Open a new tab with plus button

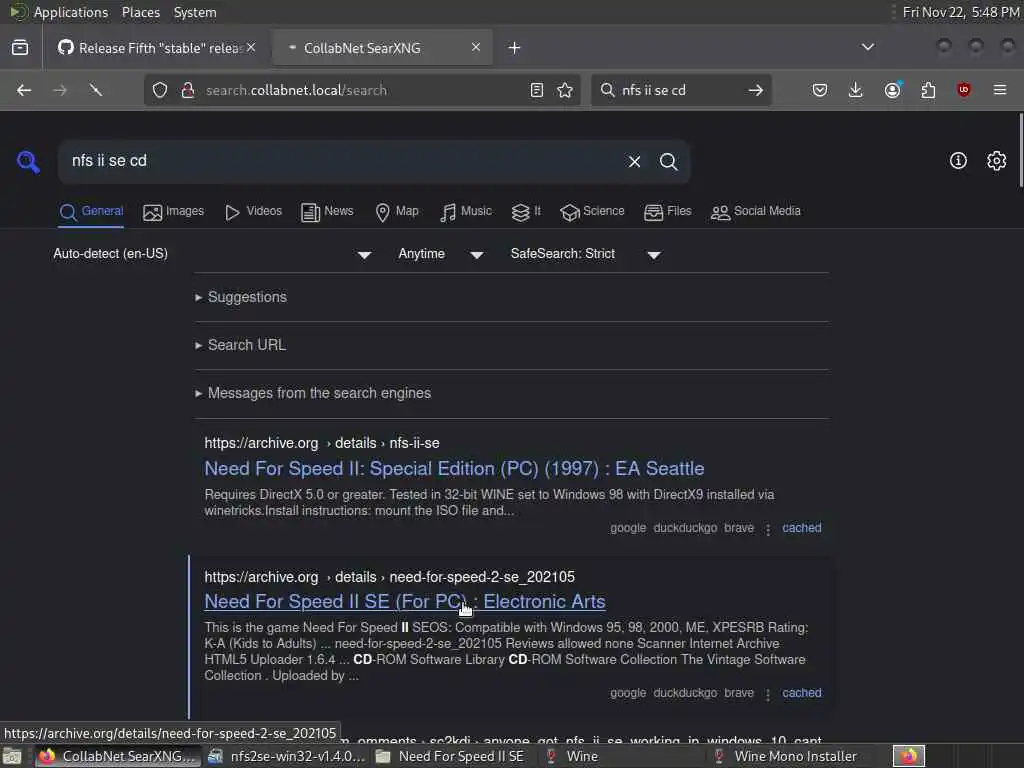click(x=515, y=48)
